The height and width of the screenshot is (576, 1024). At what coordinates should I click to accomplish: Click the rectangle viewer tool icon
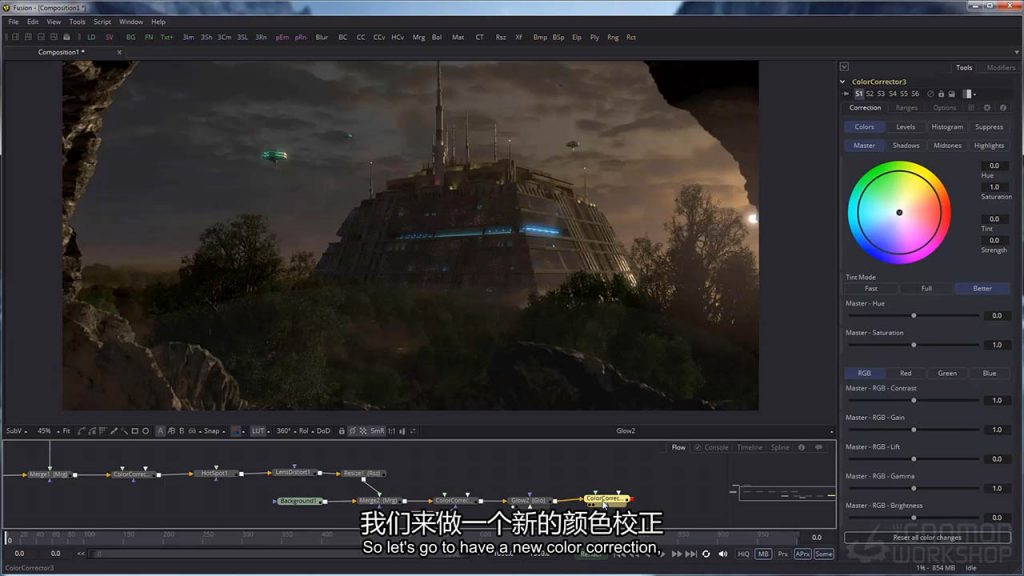(135, 431)
